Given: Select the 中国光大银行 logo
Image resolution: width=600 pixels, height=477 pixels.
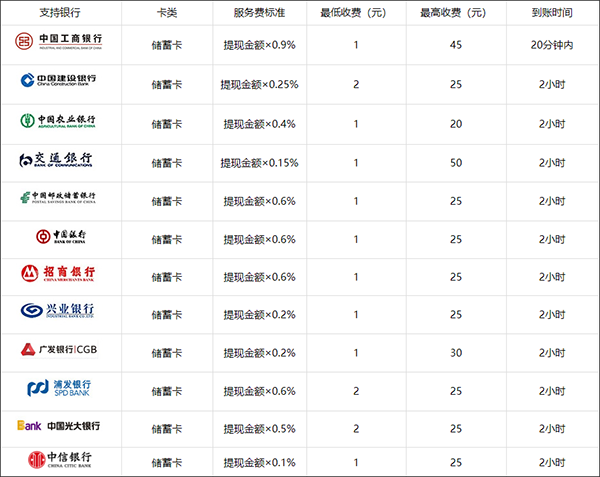Looking at the screenshot, I should (x=60, y=426).
